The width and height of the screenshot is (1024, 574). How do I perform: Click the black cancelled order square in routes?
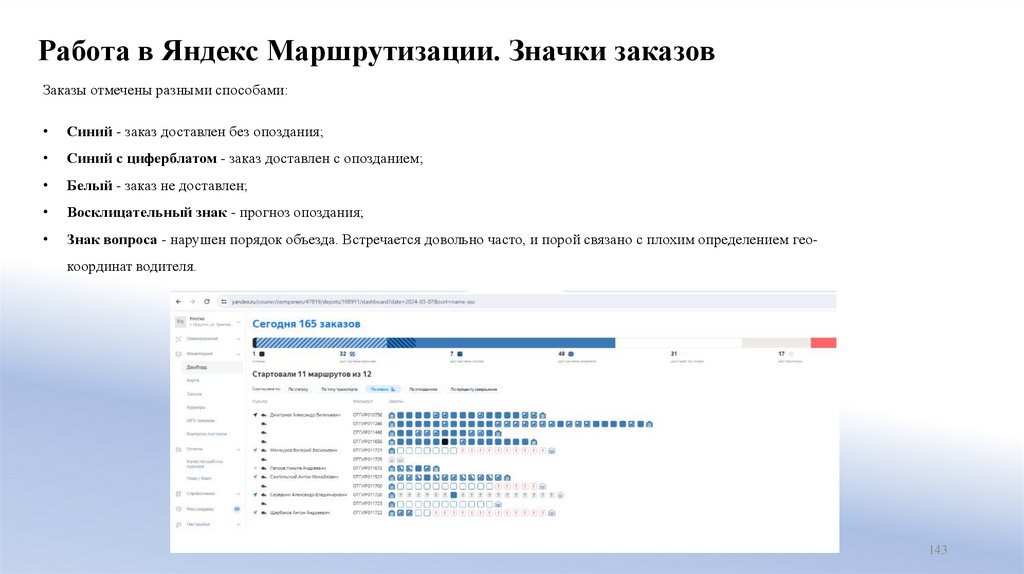click(445, 442)
